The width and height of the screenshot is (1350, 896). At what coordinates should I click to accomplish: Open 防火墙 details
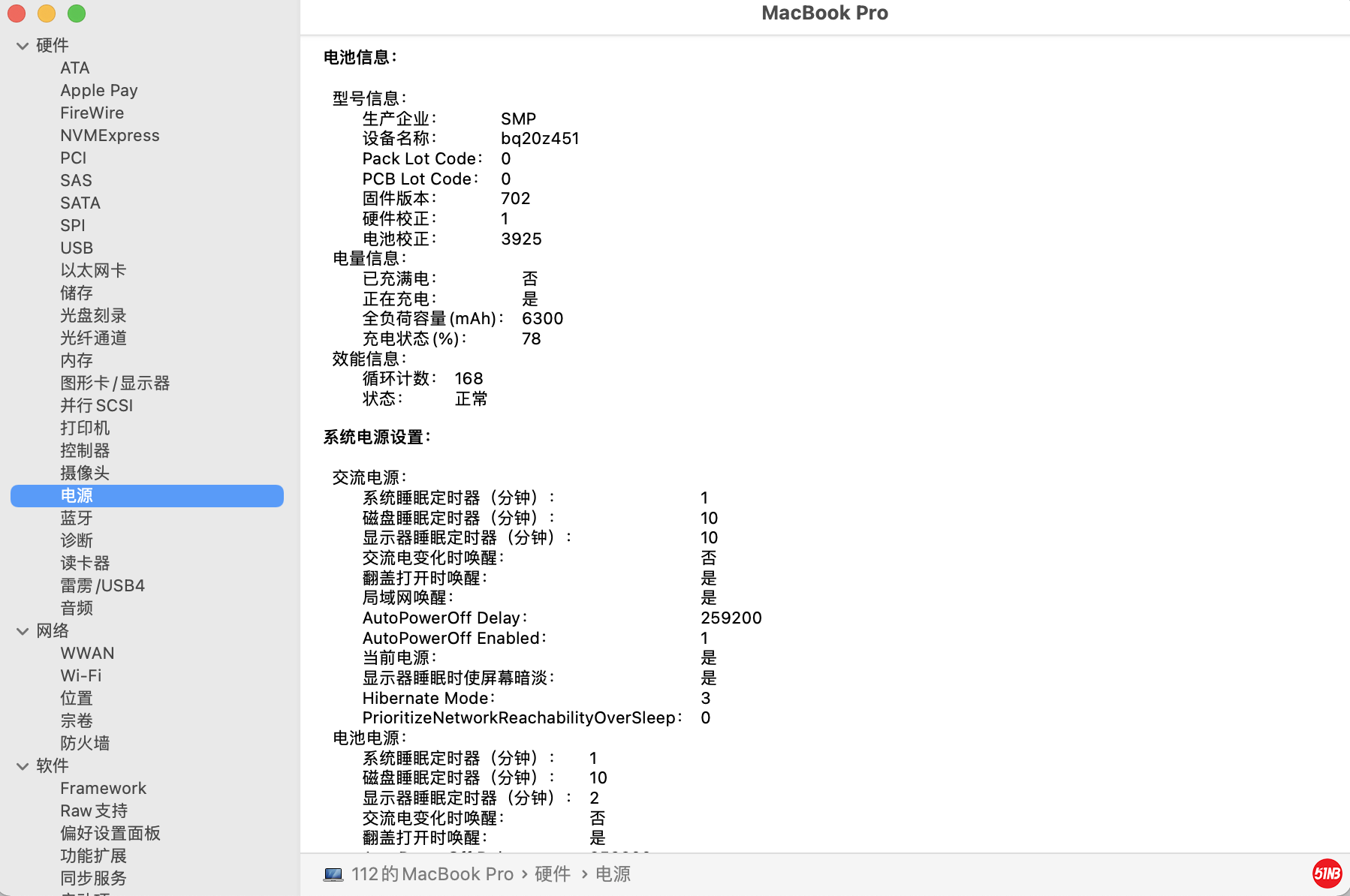tap(85, 744)
